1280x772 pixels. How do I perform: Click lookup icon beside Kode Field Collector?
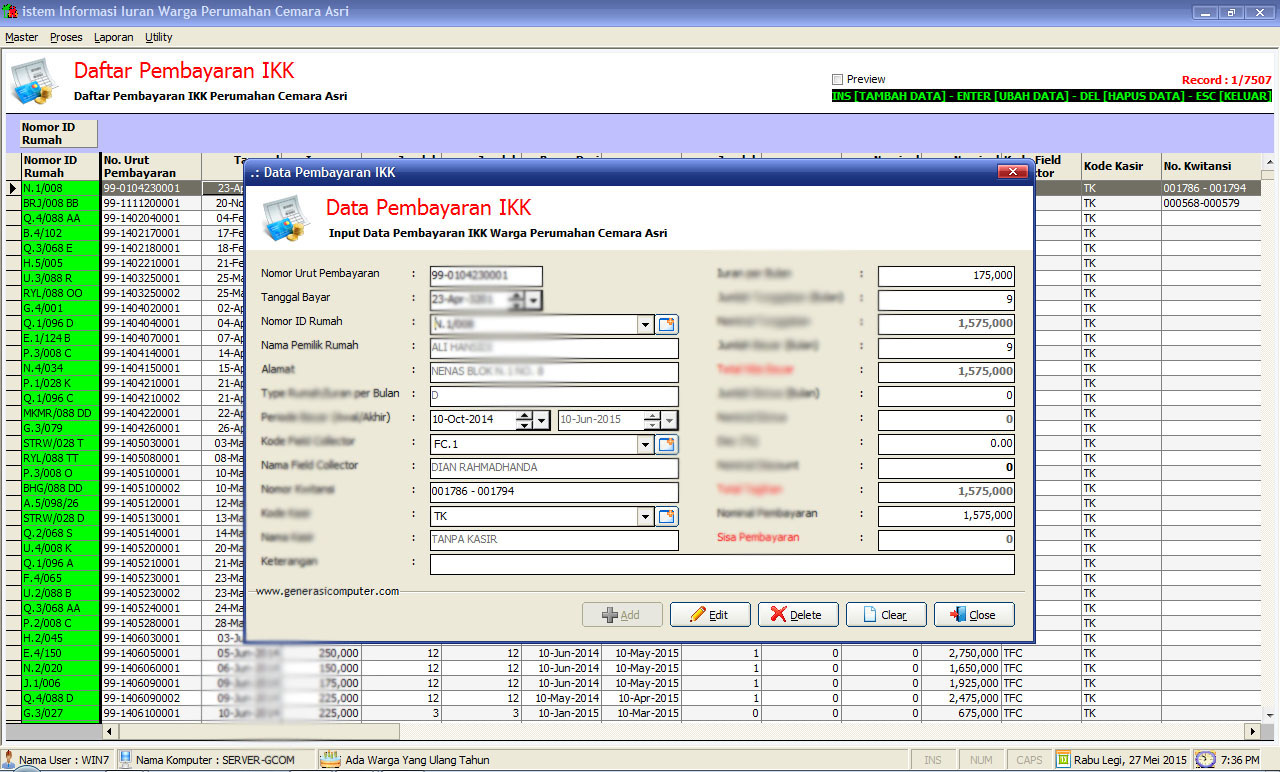pos(667,444)
